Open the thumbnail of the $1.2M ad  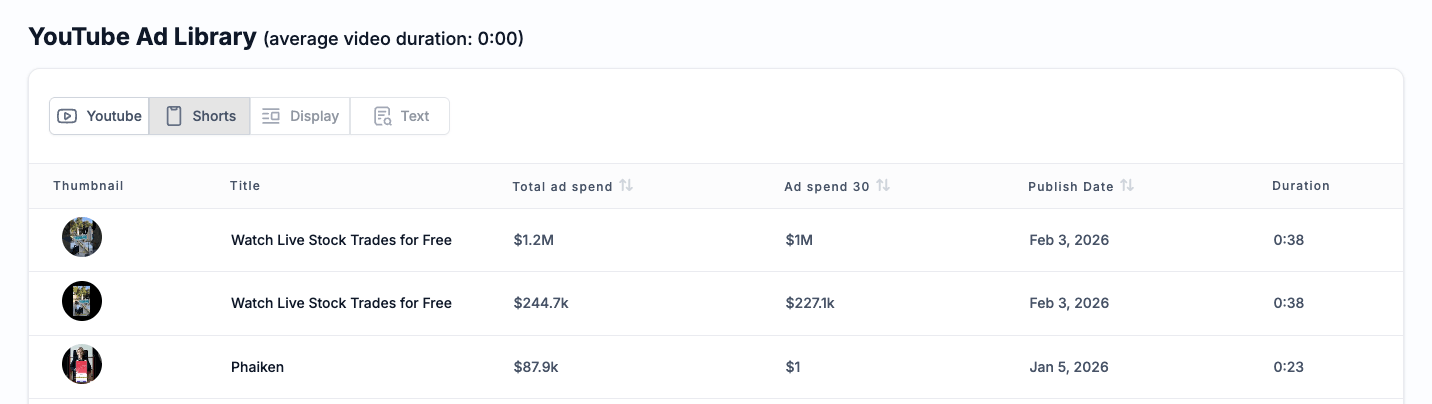tap(82, 238)
